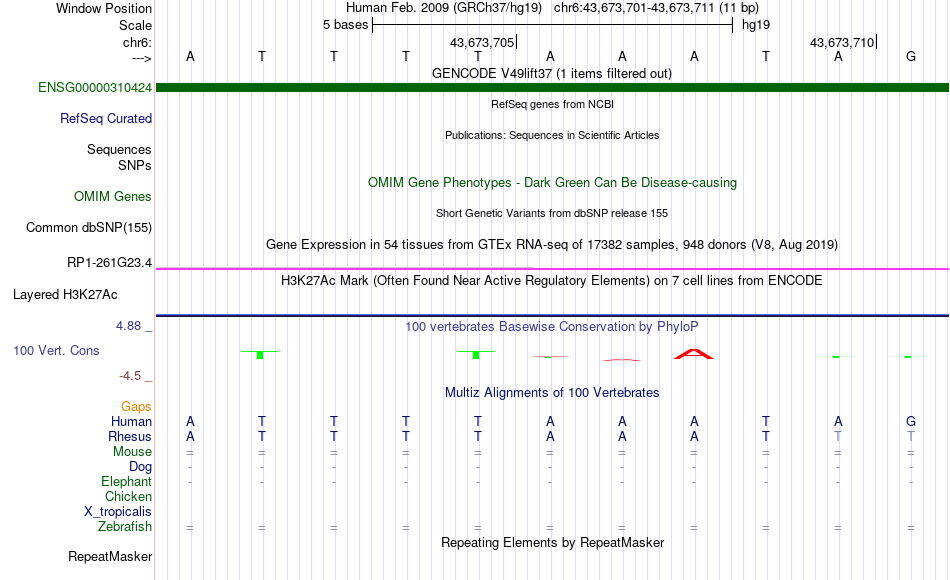Select the X_tropicalis alignment row label
Viewport: 950px width, 580px height.
(118, 512)
